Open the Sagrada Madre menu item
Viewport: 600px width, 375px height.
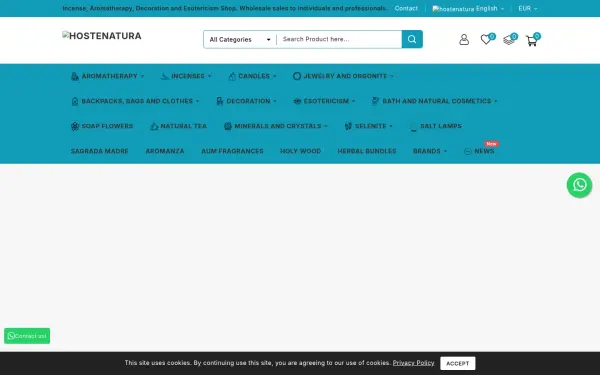pyautogui.click(x=99, y=151)
